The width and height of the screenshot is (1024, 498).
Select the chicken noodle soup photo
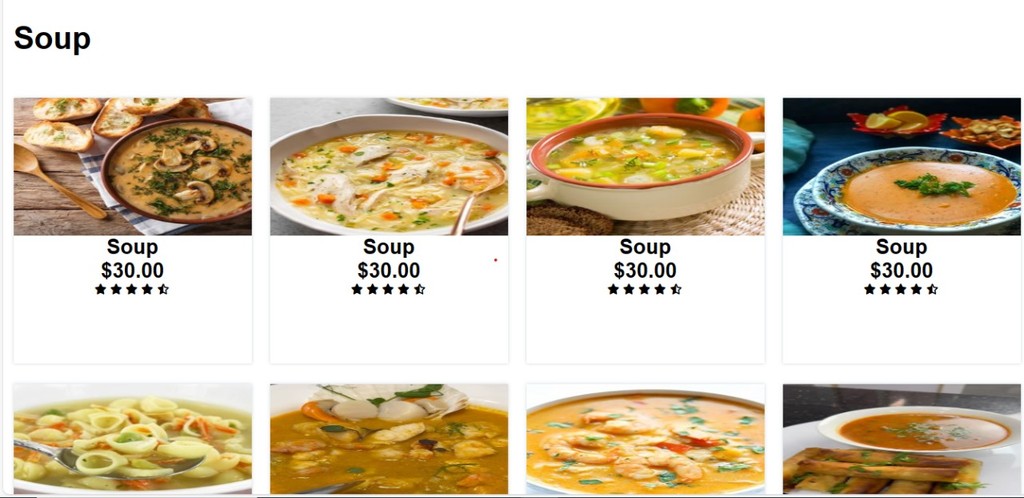pos(389,166)
